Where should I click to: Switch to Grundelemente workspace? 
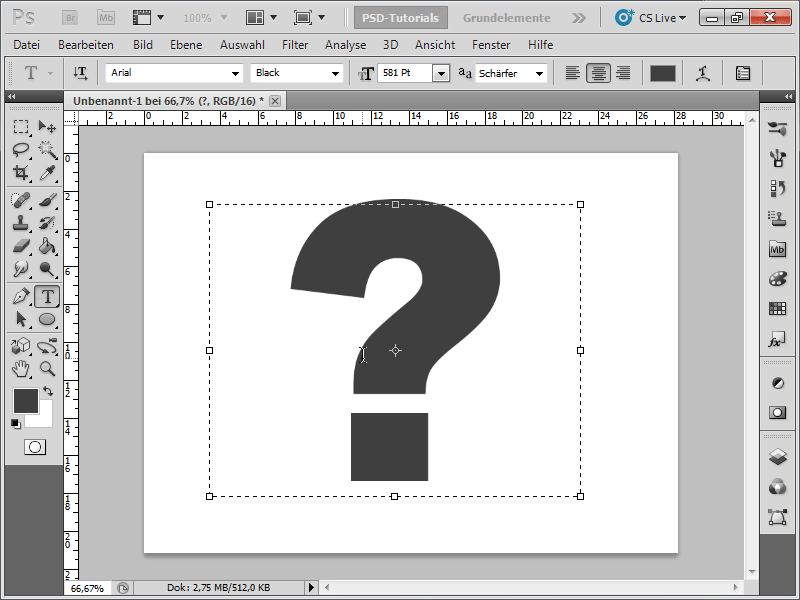507,18
